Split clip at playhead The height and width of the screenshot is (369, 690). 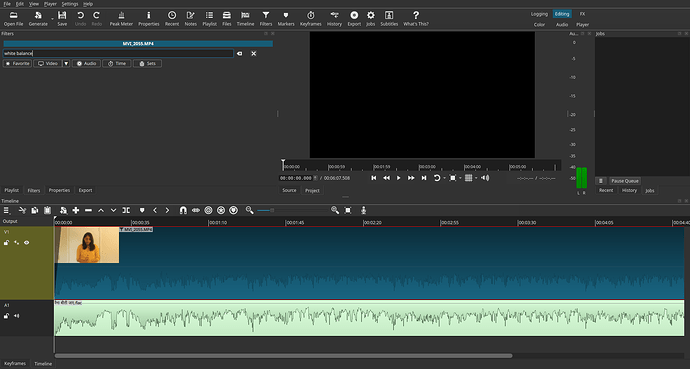pyautogui.click(x=126, y=211)
